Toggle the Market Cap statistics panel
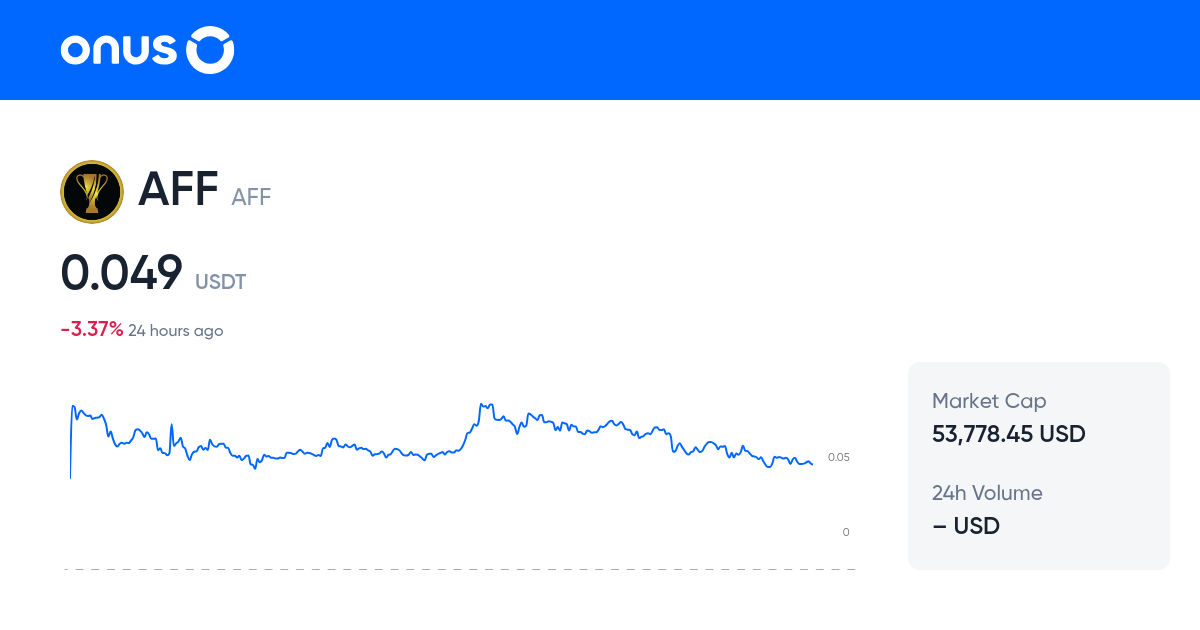Viewport: 1200px width, 630px height. pos(1038,465)
